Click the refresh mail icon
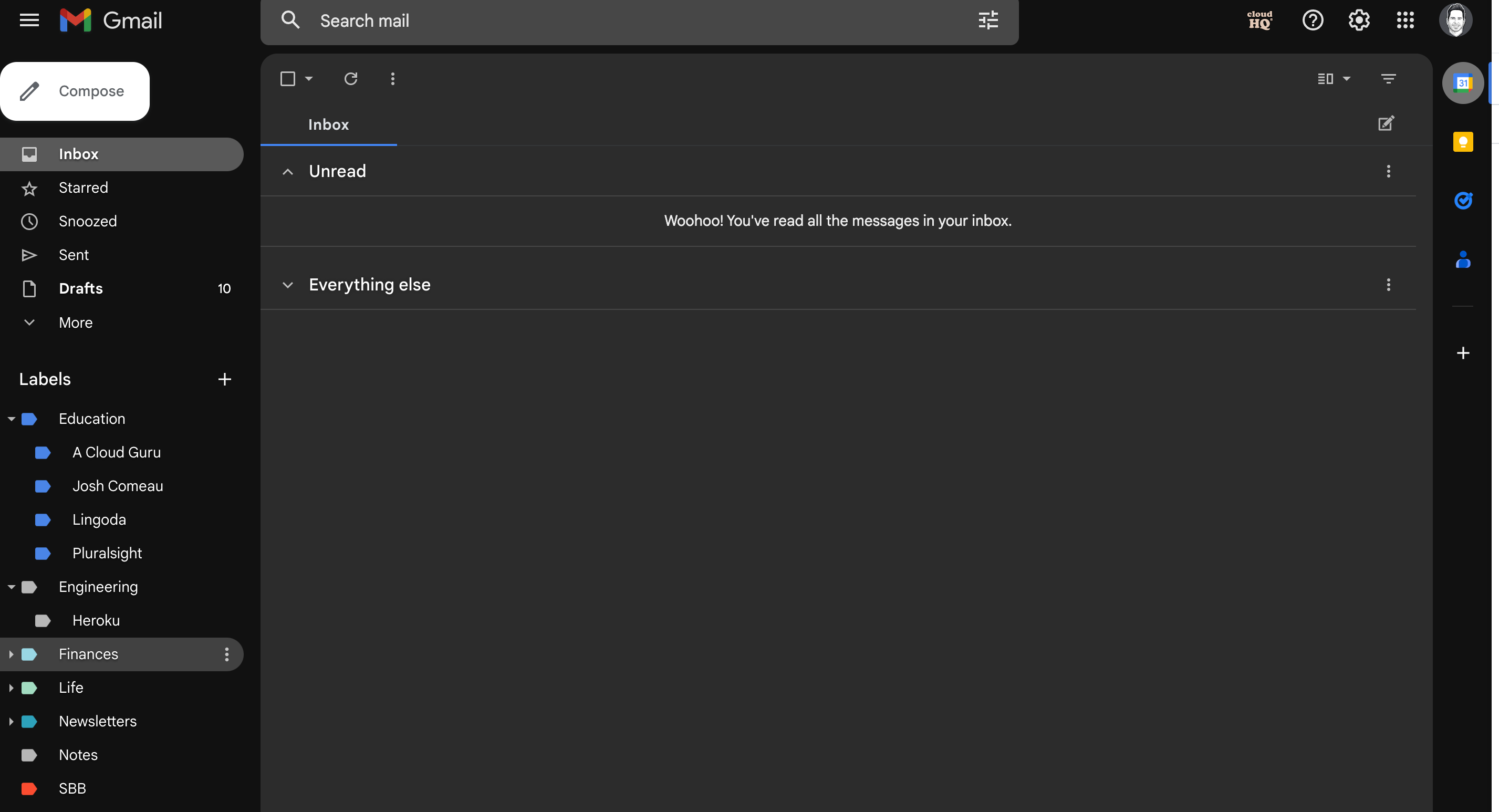This screenshot has height=812, width=1499. (350, 79)
